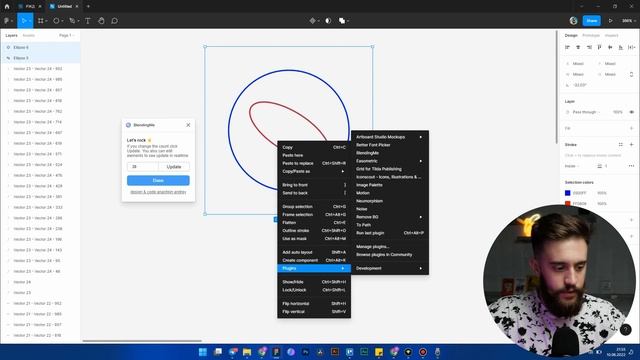Click Flip horizontal menu entry

[x=314, y=304]
